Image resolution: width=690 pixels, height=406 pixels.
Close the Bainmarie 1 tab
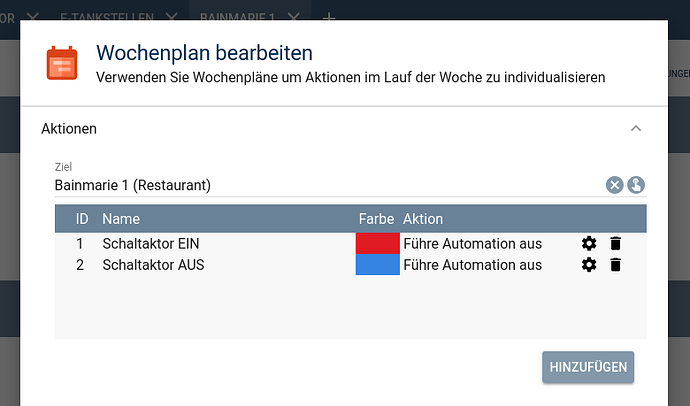[292, 18]
